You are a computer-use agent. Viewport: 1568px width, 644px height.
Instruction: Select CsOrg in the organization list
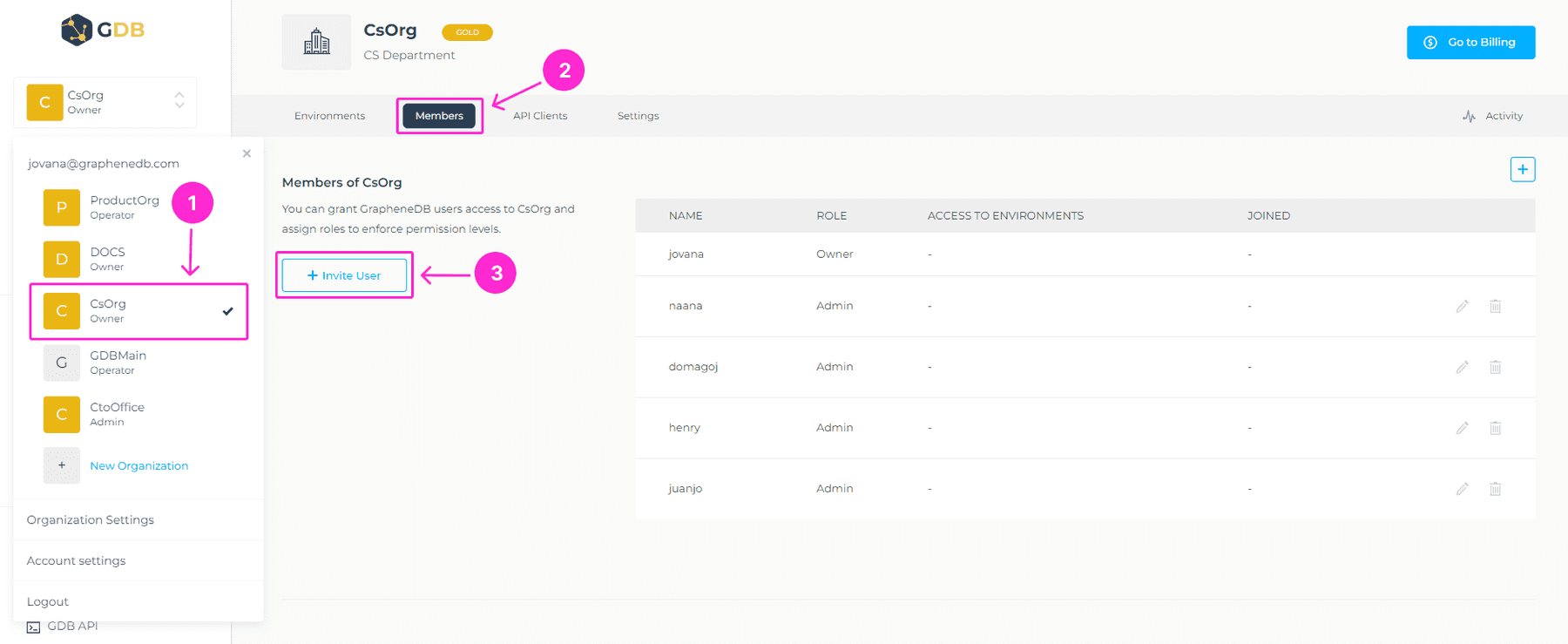(139, 311)
